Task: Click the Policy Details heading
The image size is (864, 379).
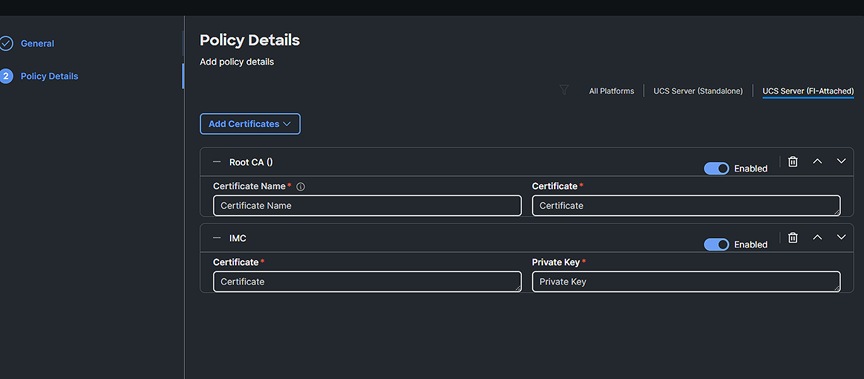Action: click(250, 40)
